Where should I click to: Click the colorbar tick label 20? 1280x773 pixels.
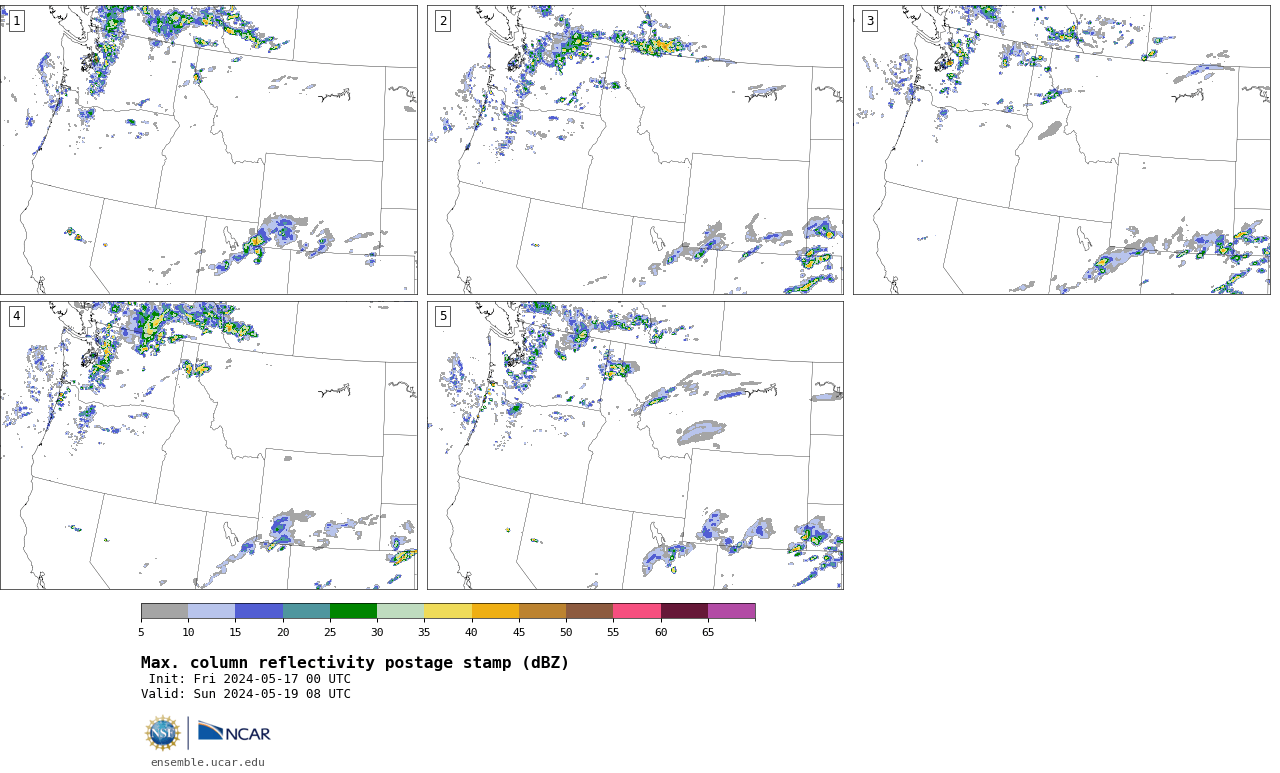point(283,632)
